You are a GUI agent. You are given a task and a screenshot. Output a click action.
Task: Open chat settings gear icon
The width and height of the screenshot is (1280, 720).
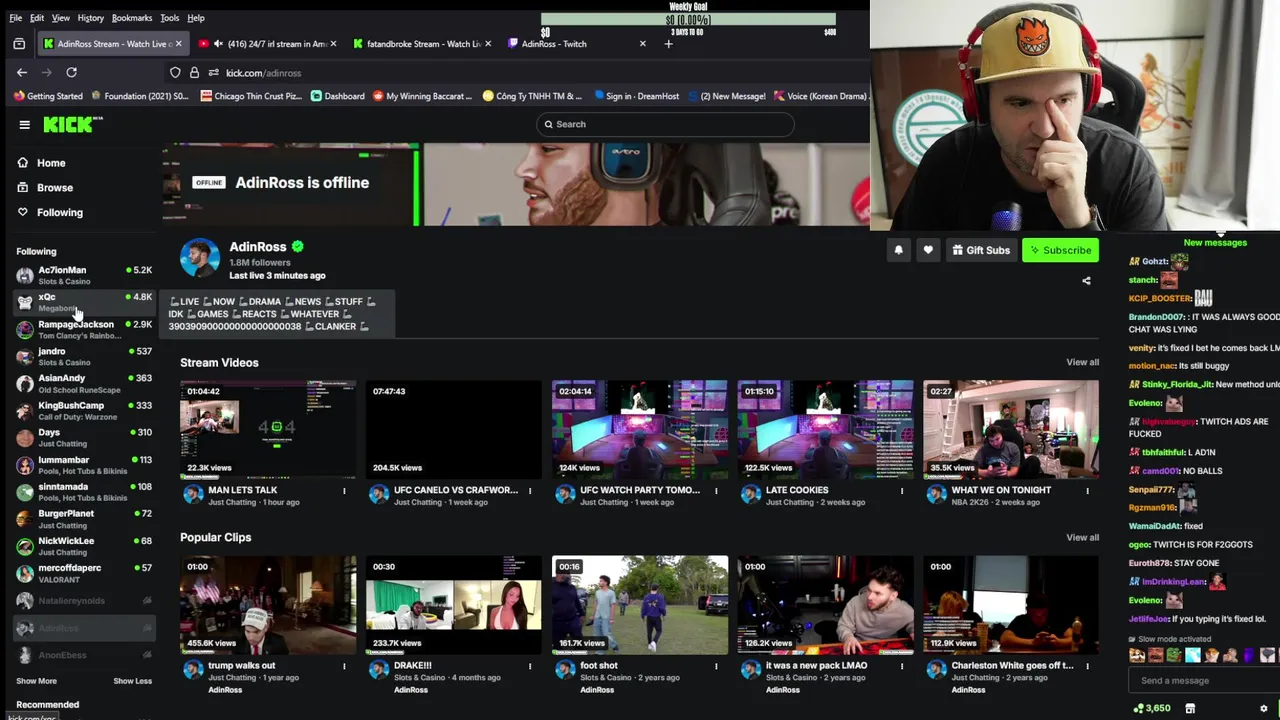click(1263, 708)
